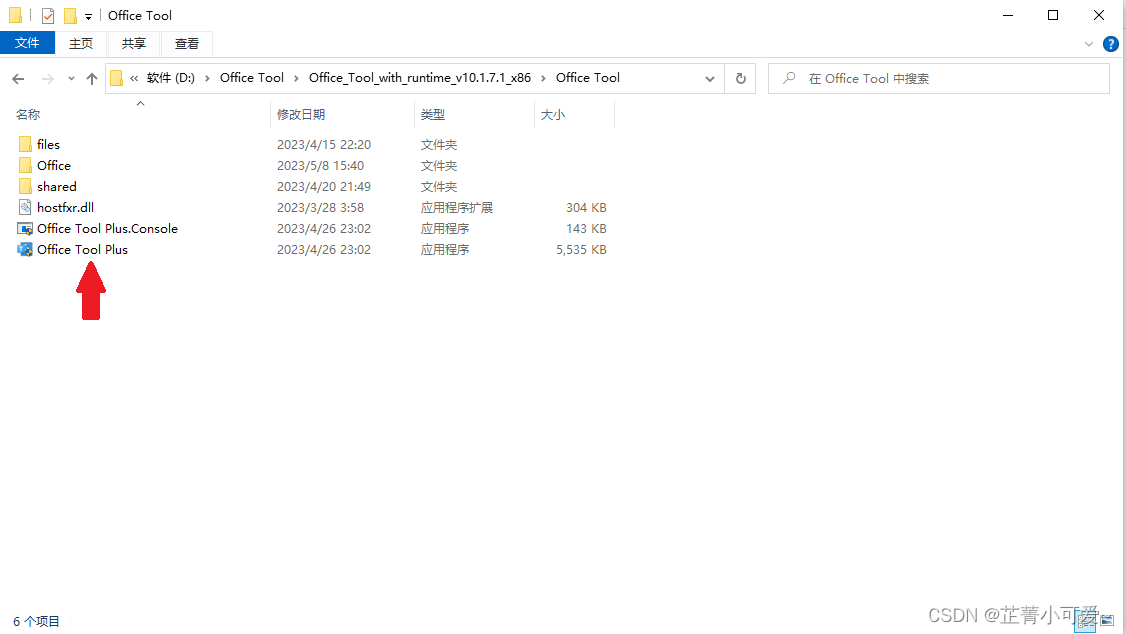Open the 文件 ribbon tab
This screenshot has width=1126, height=634.
click(27, 43)
